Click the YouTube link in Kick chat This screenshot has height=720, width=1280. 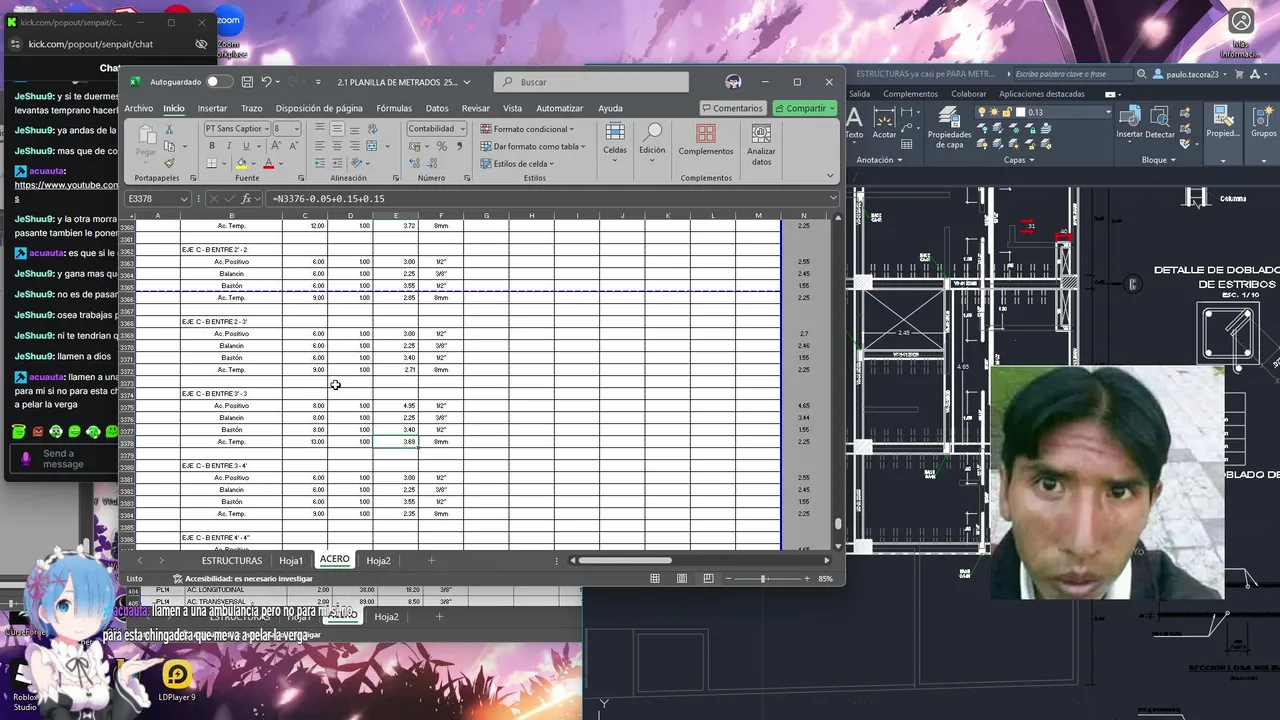[66, 185]
